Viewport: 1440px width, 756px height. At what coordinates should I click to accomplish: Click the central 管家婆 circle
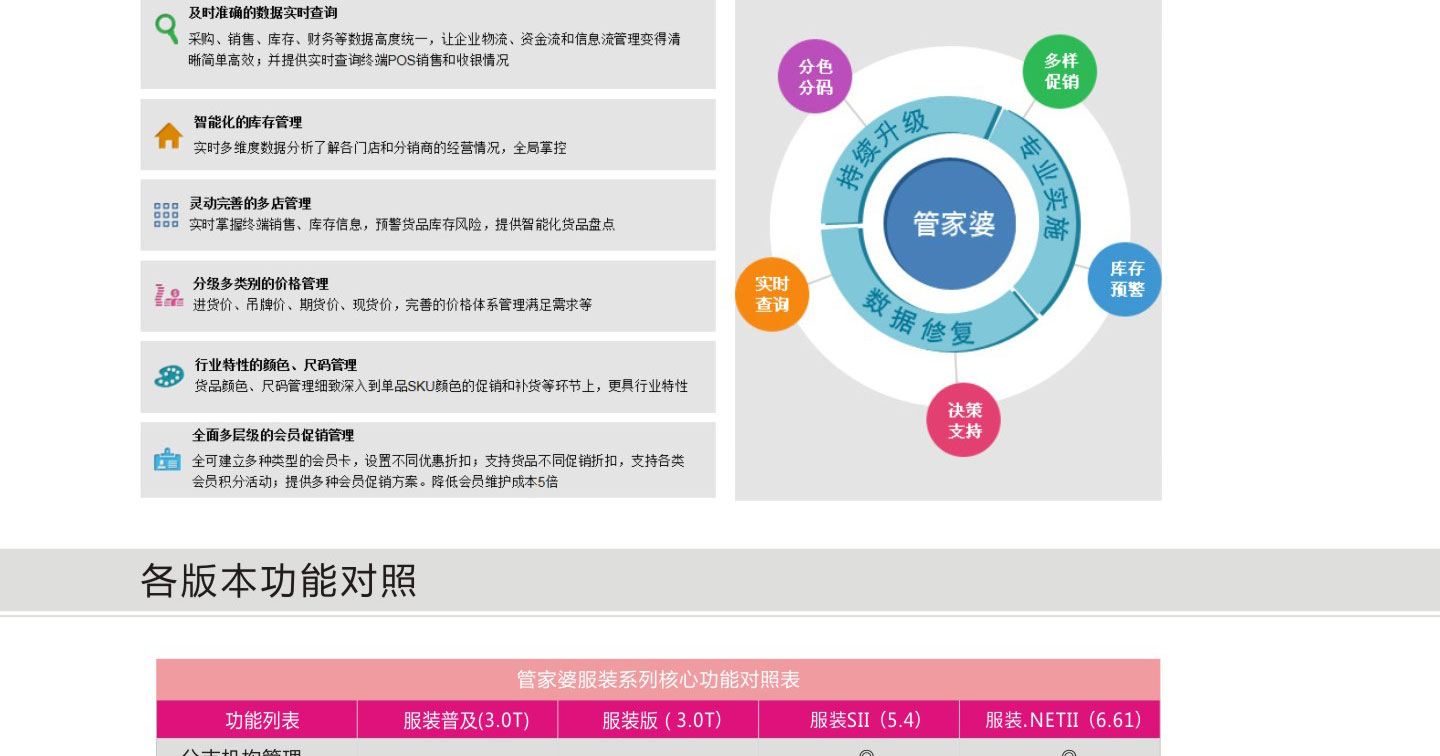(x=950, y=224)
